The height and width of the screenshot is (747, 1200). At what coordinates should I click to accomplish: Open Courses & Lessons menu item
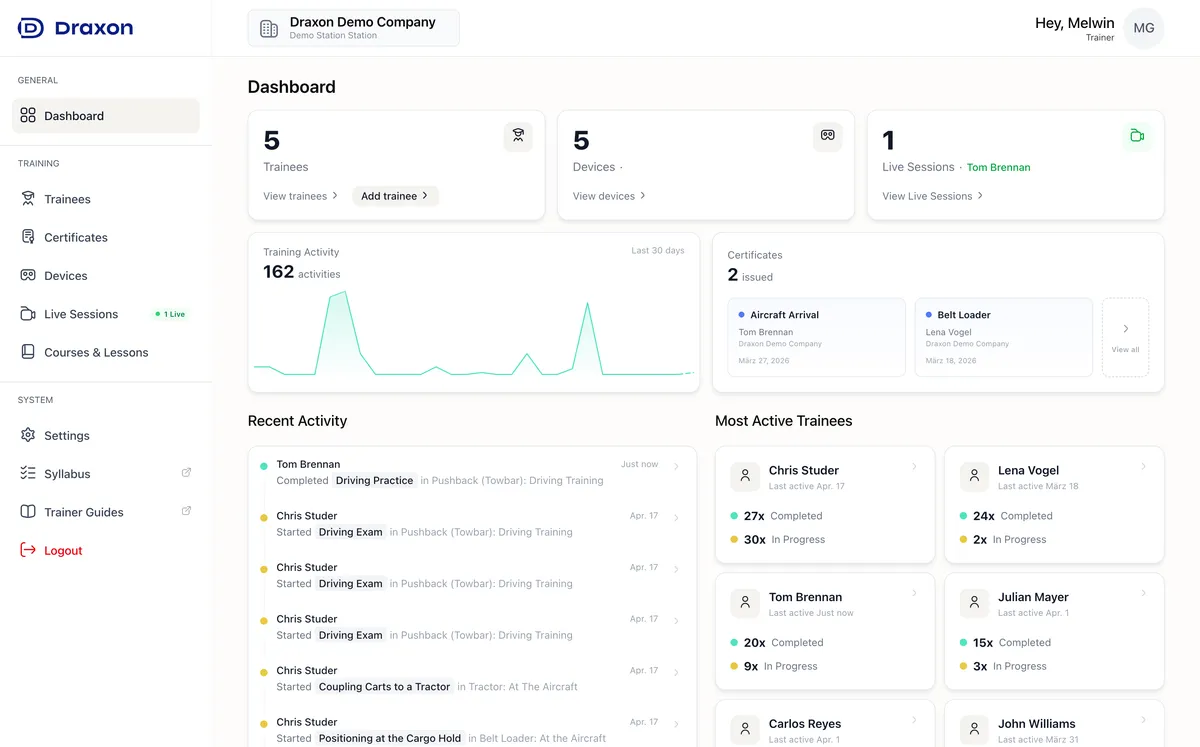[106, 352]
